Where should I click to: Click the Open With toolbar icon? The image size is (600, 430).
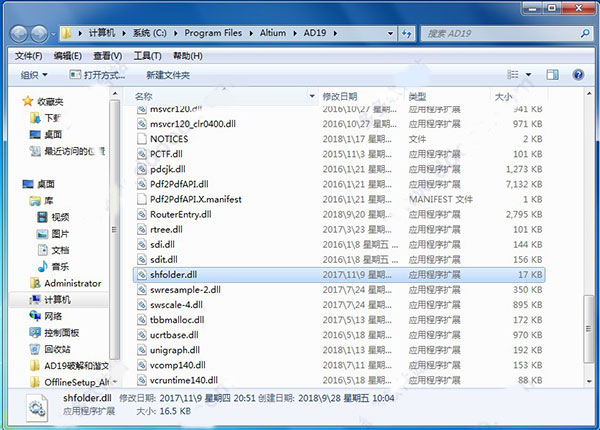coord(75,74)
